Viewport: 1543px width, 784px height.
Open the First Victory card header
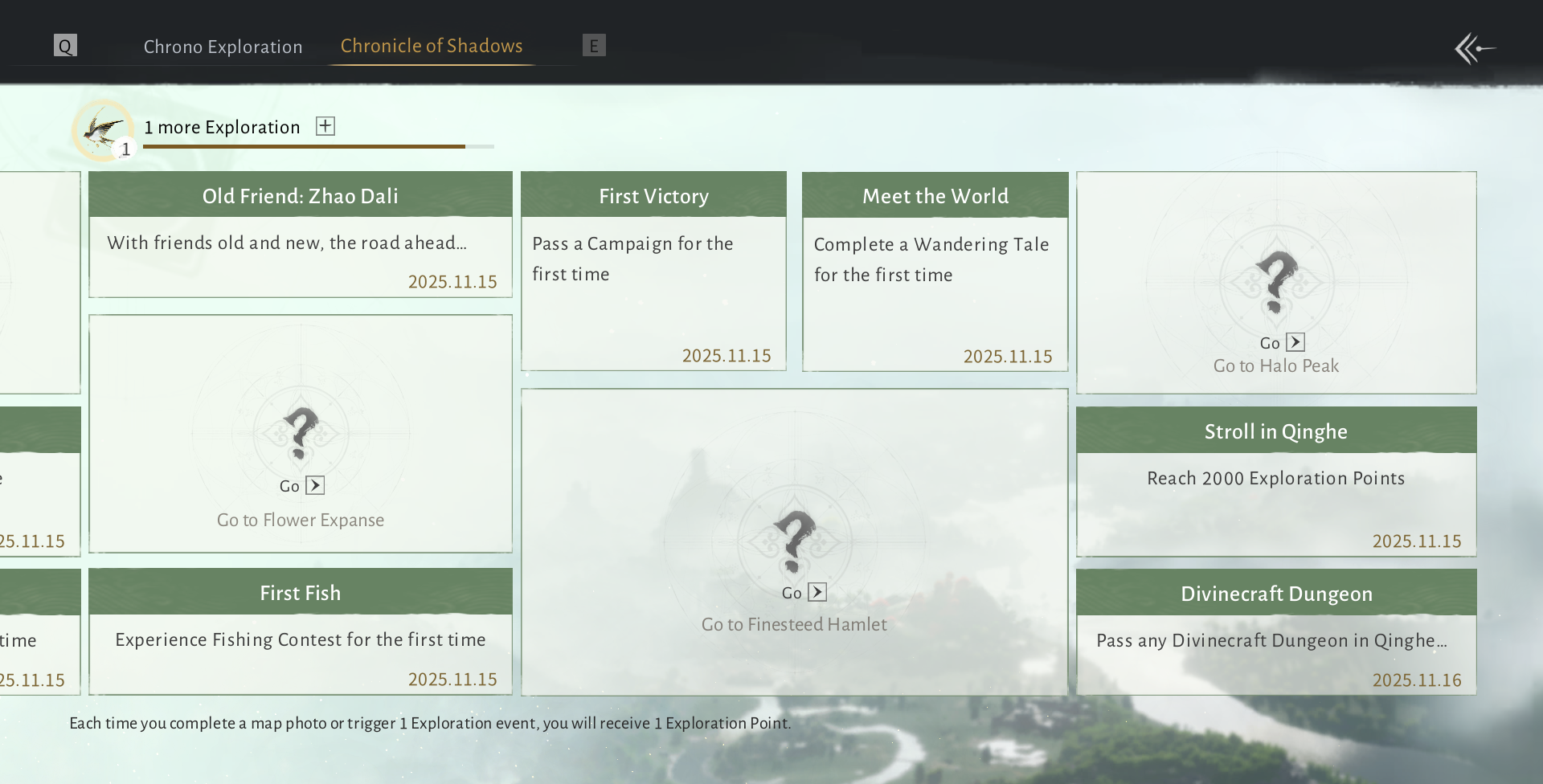click(x=653, y=195)
